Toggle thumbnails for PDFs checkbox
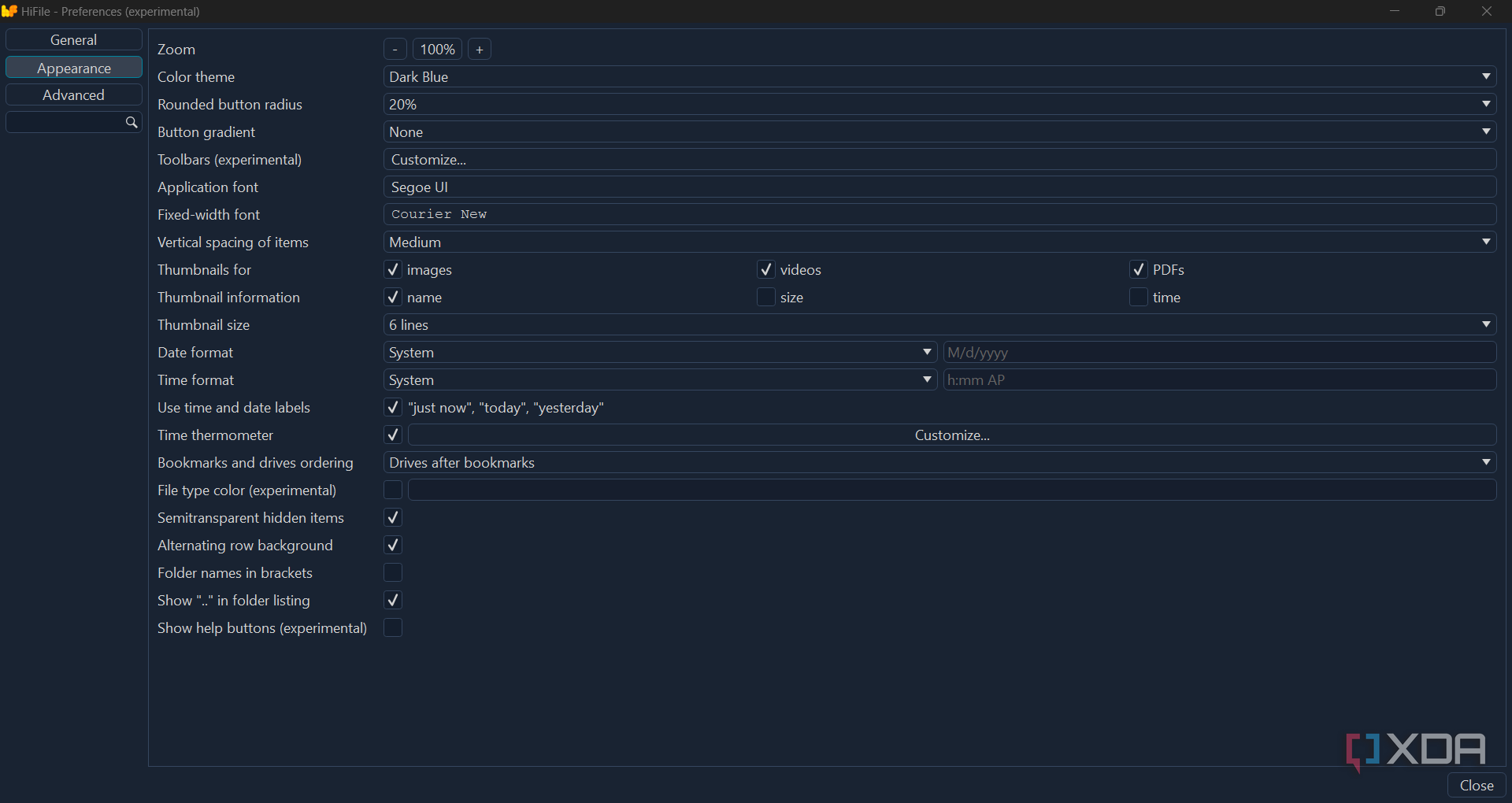Viewport: 1512px width, 803px height. pos(1139,270)
